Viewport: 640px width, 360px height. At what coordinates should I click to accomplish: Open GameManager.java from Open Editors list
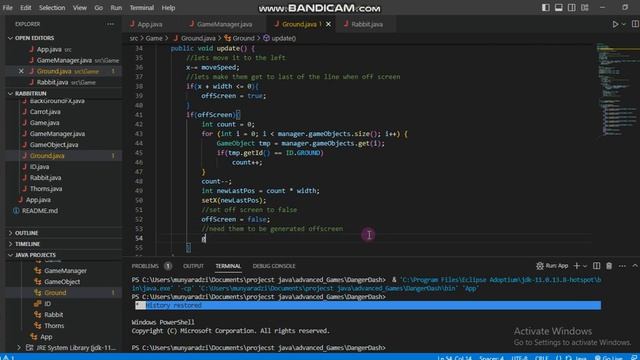[x=64, y=60]
